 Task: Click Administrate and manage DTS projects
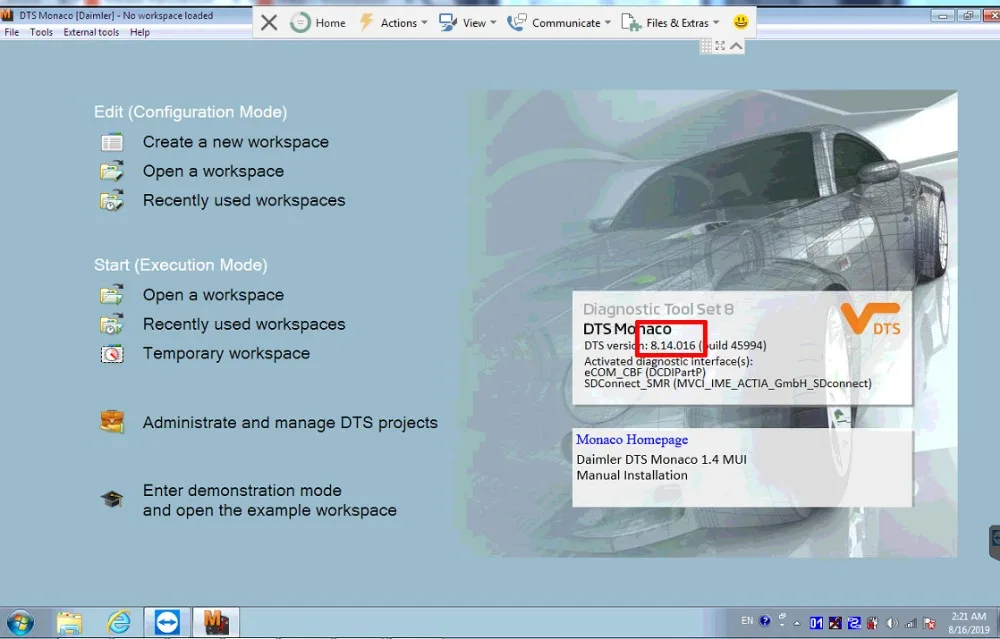tap(290, 423)
